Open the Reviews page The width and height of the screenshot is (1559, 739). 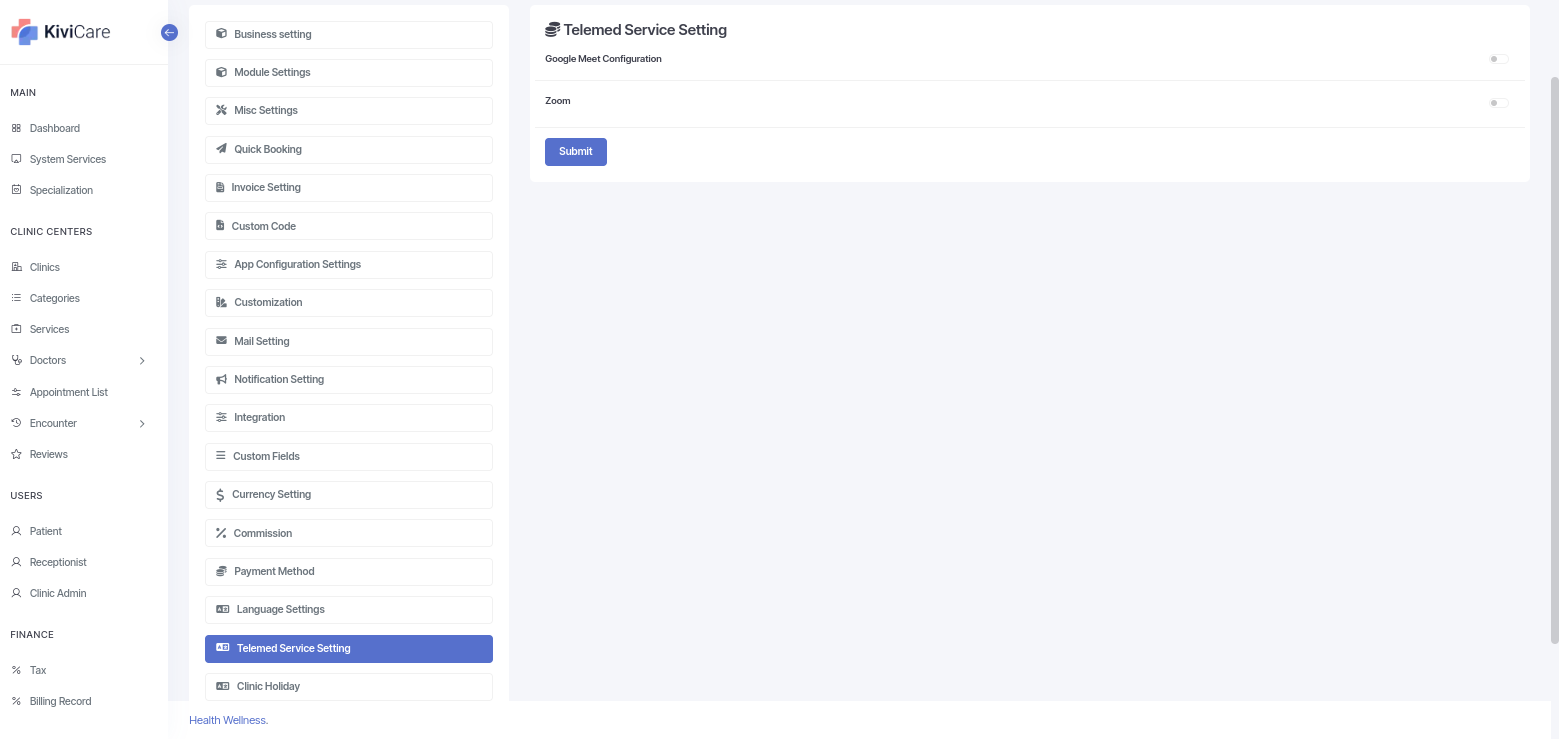49,454
